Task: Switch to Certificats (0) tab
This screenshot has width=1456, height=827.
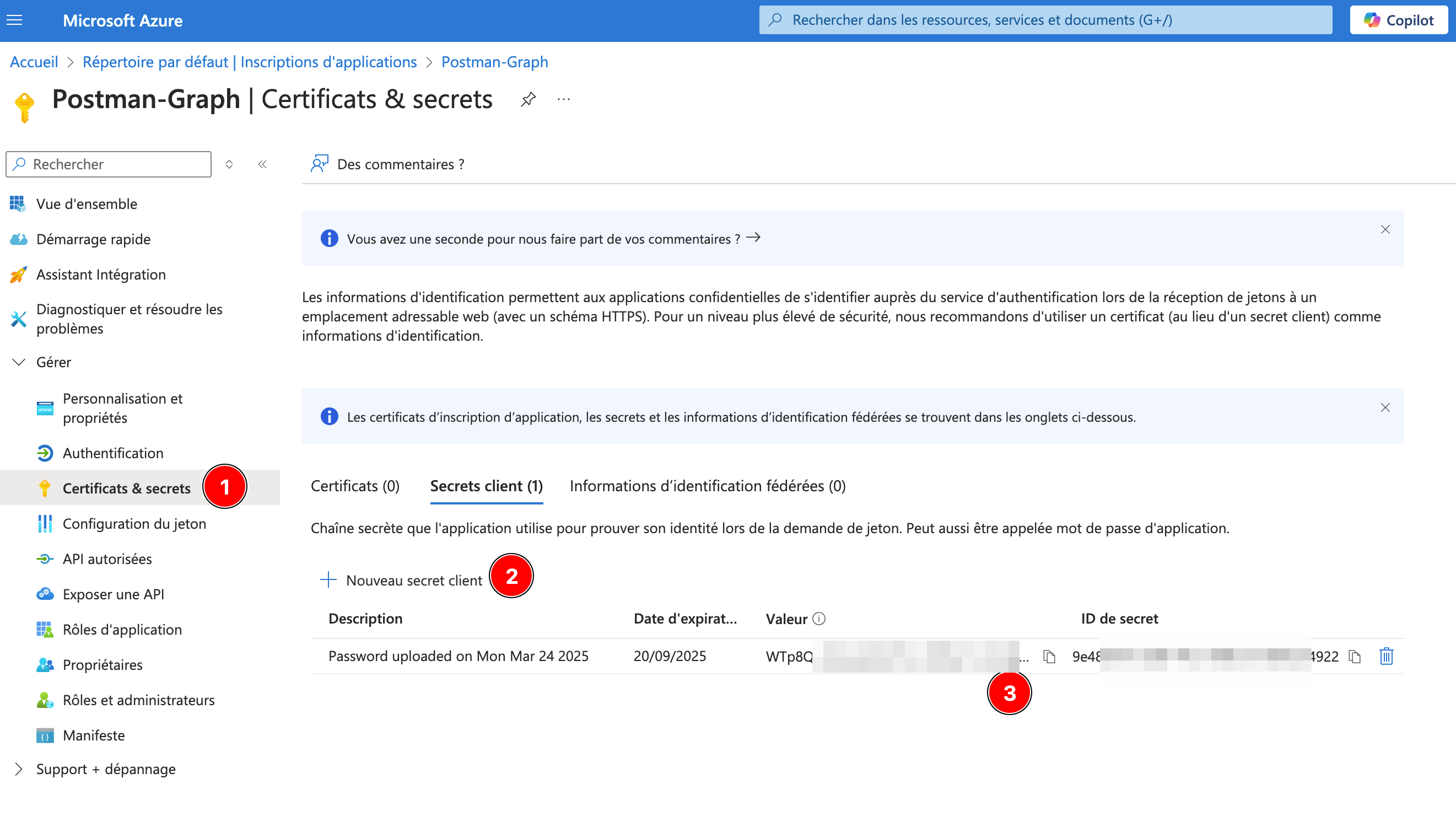Action: point(355,486)
